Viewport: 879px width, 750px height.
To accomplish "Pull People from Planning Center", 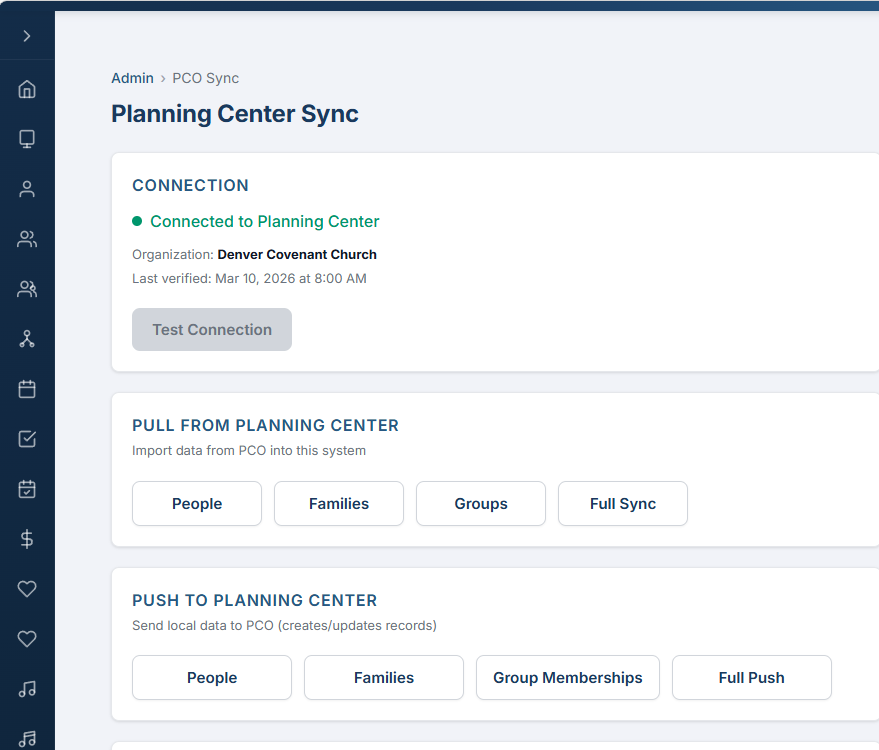I will click(x=196, y=503).
